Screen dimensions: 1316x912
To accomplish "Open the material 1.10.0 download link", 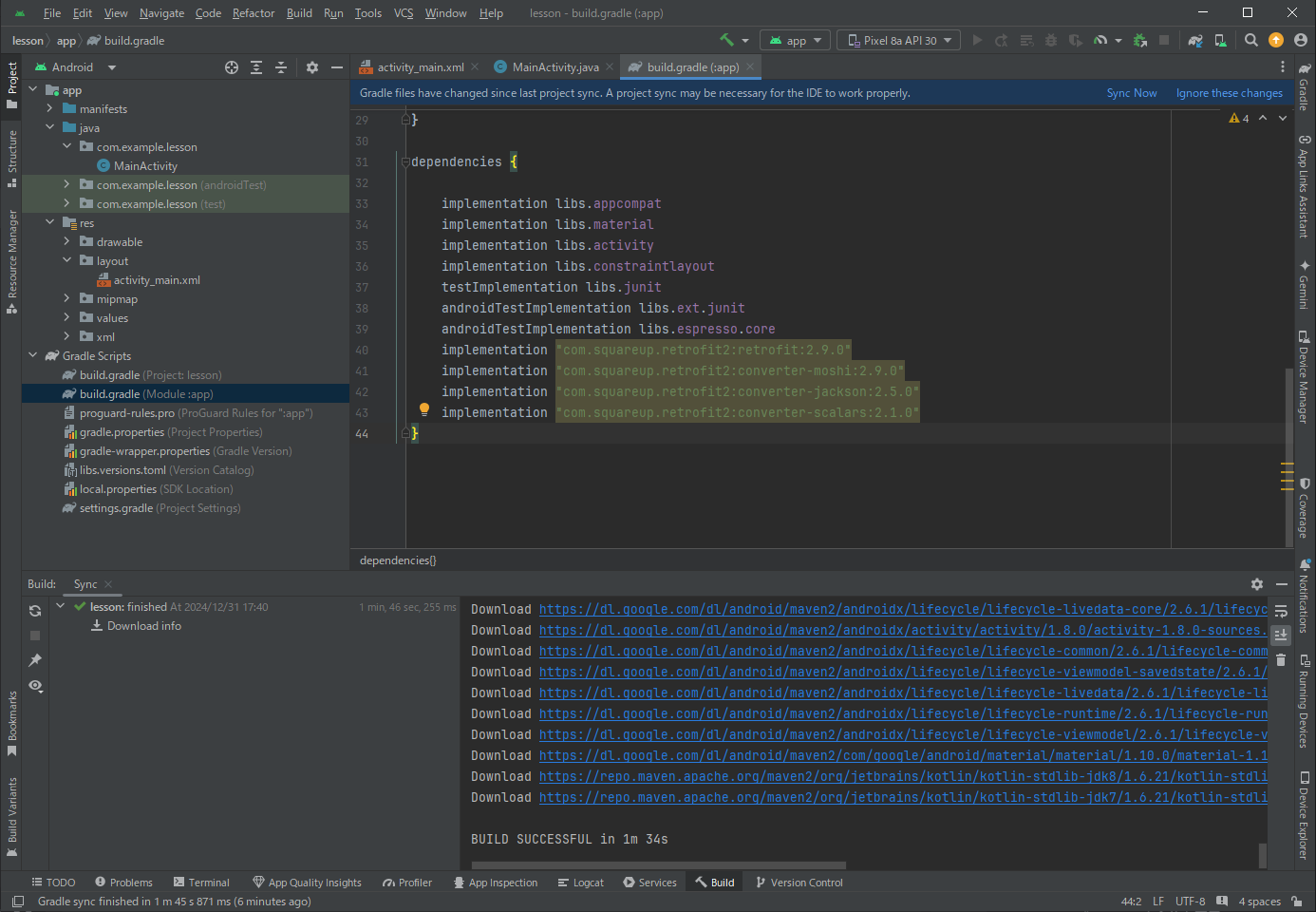I will (x=903, y=756).
